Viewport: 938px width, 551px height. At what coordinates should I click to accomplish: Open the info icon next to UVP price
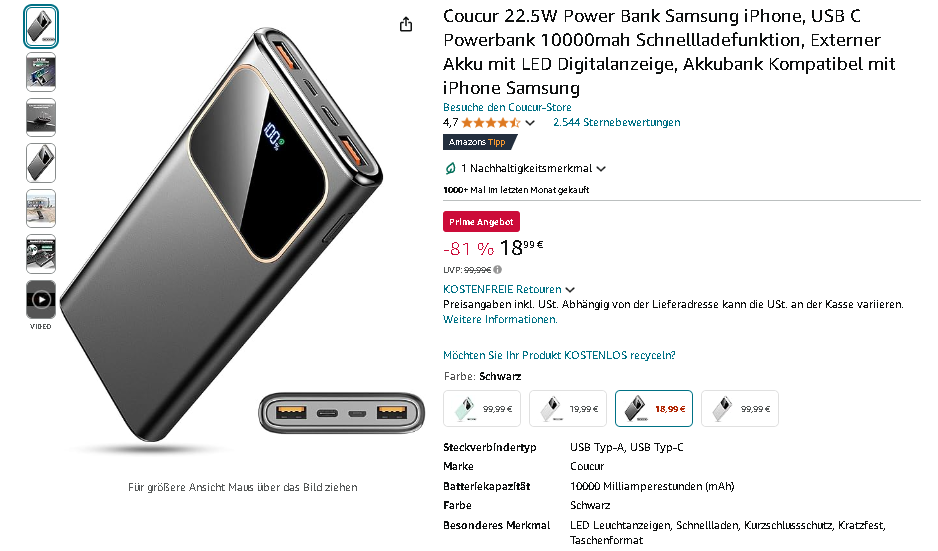pos(498,270)
